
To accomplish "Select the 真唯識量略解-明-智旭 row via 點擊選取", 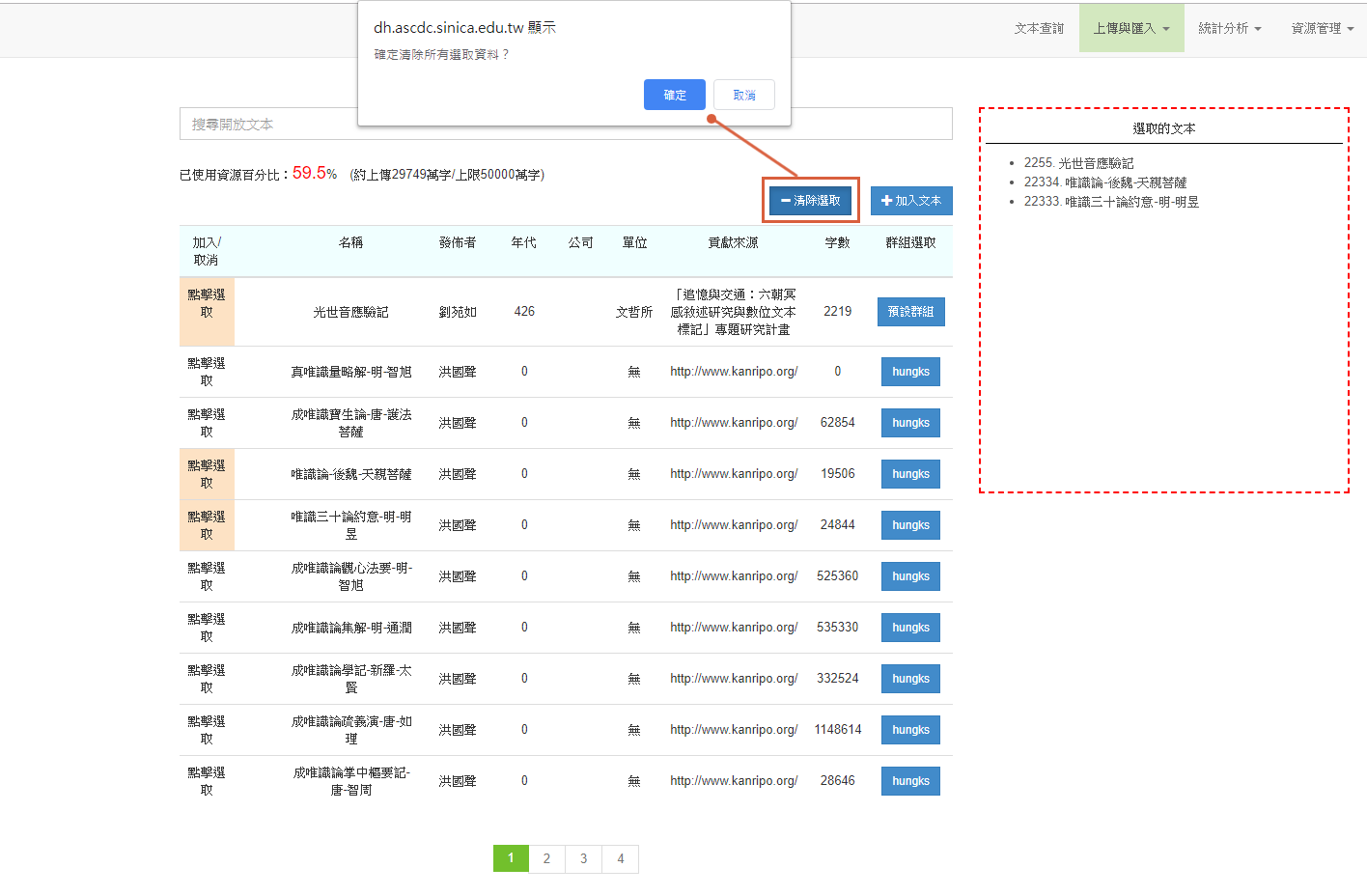I will [x=207, y=372].
